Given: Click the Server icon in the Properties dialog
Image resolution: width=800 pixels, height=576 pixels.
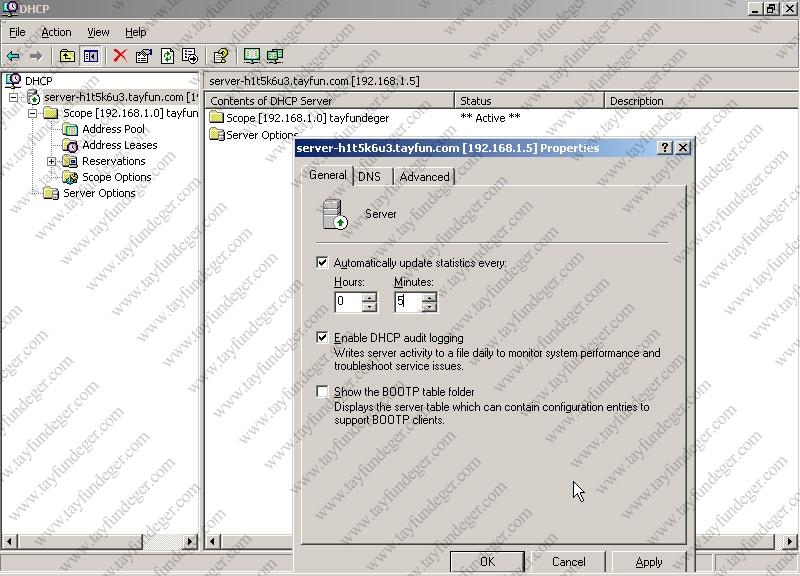Looking at the screenshot, I should [x=335, y=214].
